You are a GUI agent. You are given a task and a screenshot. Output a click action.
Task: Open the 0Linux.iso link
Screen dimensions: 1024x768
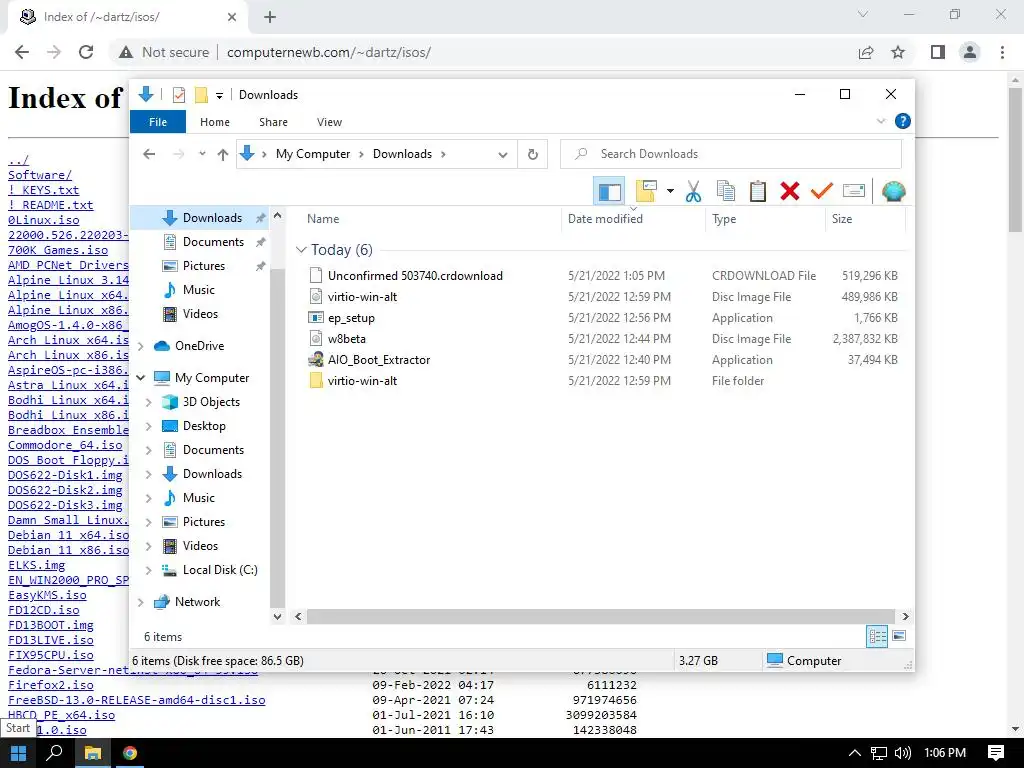tap(44, 220)
